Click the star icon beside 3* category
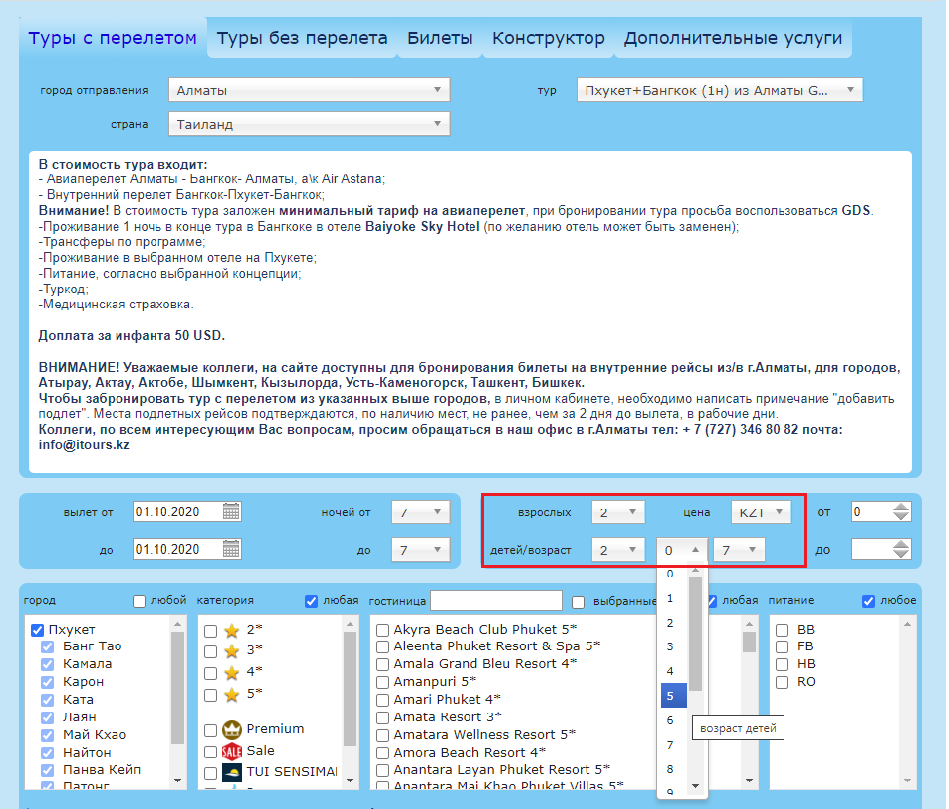949x809 pixels. (x=232, y=650)
